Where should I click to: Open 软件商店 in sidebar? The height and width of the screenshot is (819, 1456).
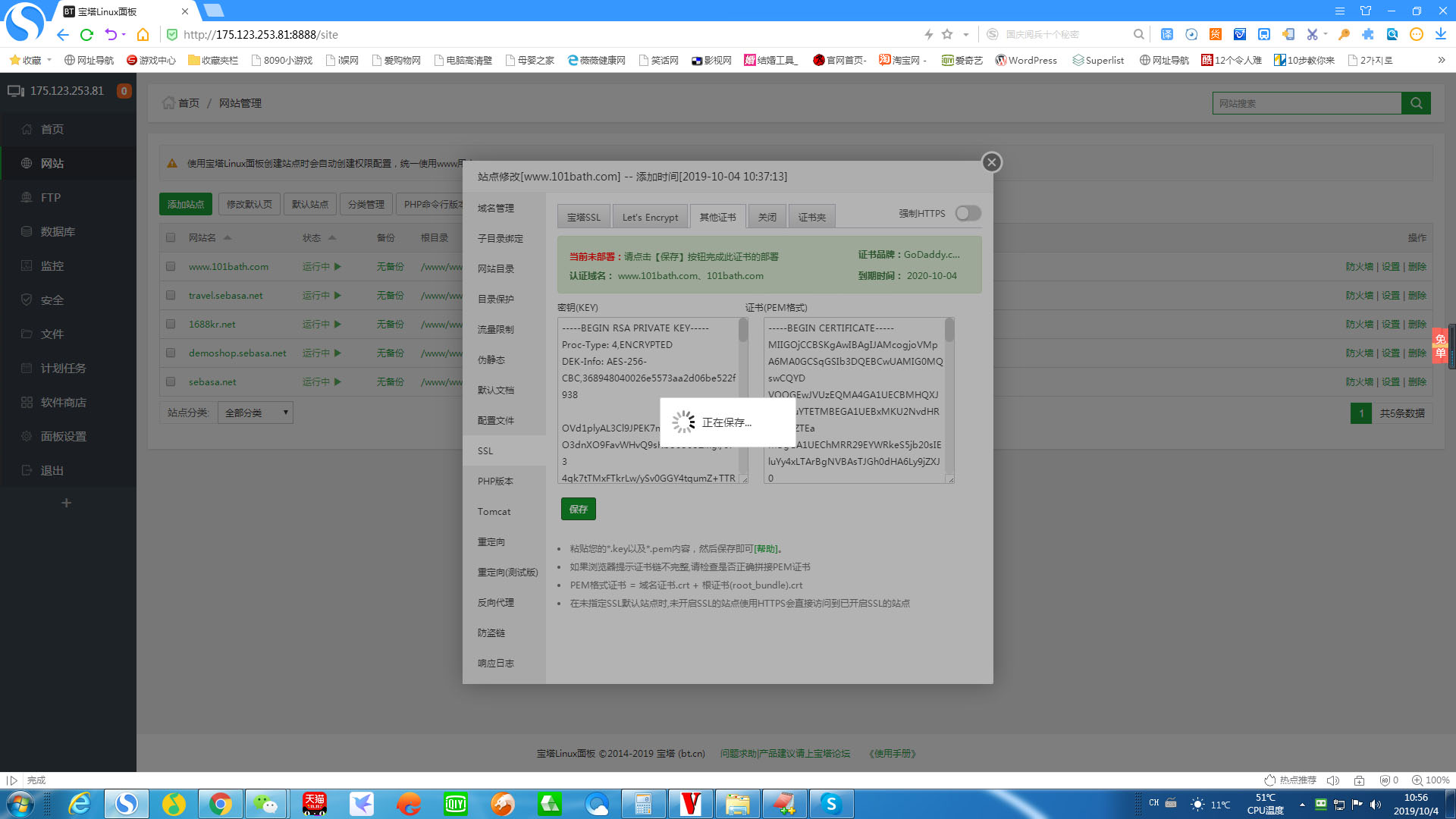64,403
